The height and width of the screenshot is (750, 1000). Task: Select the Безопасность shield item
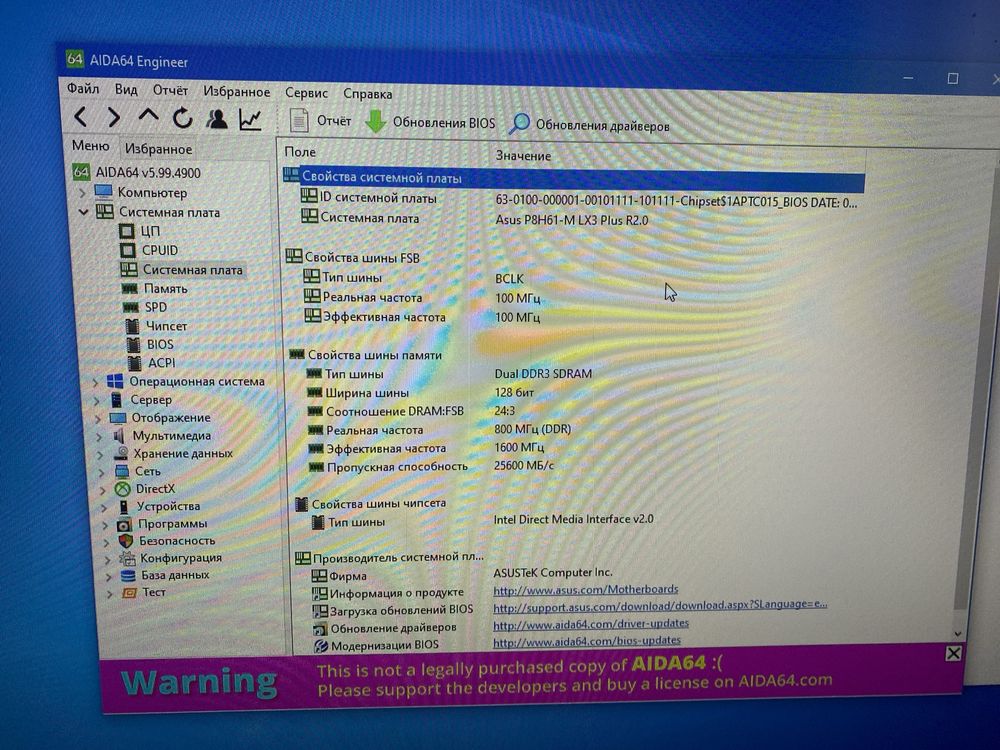(x=167, y=541)
